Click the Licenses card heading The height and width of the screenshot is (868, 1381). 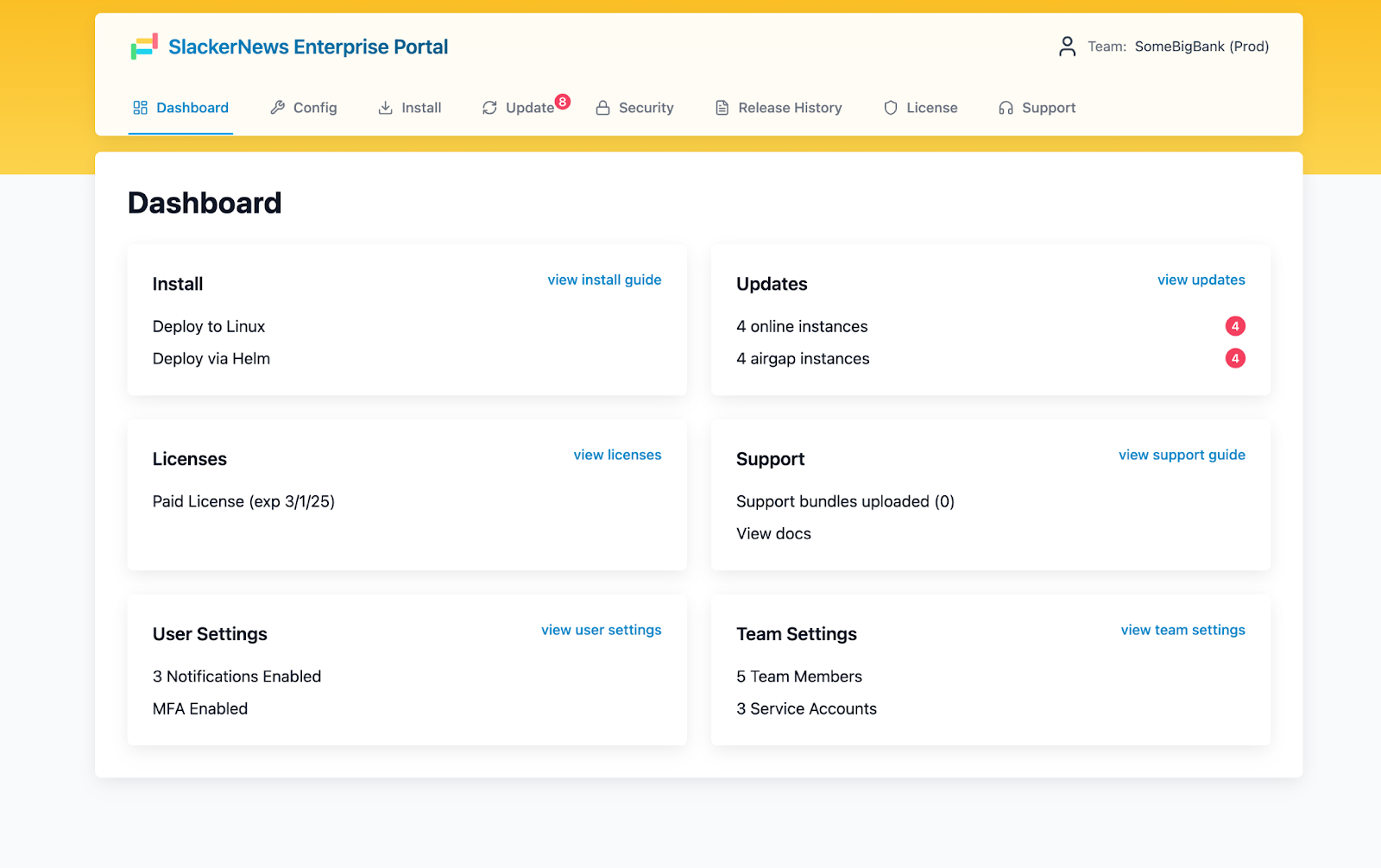(x=190, y=459)
